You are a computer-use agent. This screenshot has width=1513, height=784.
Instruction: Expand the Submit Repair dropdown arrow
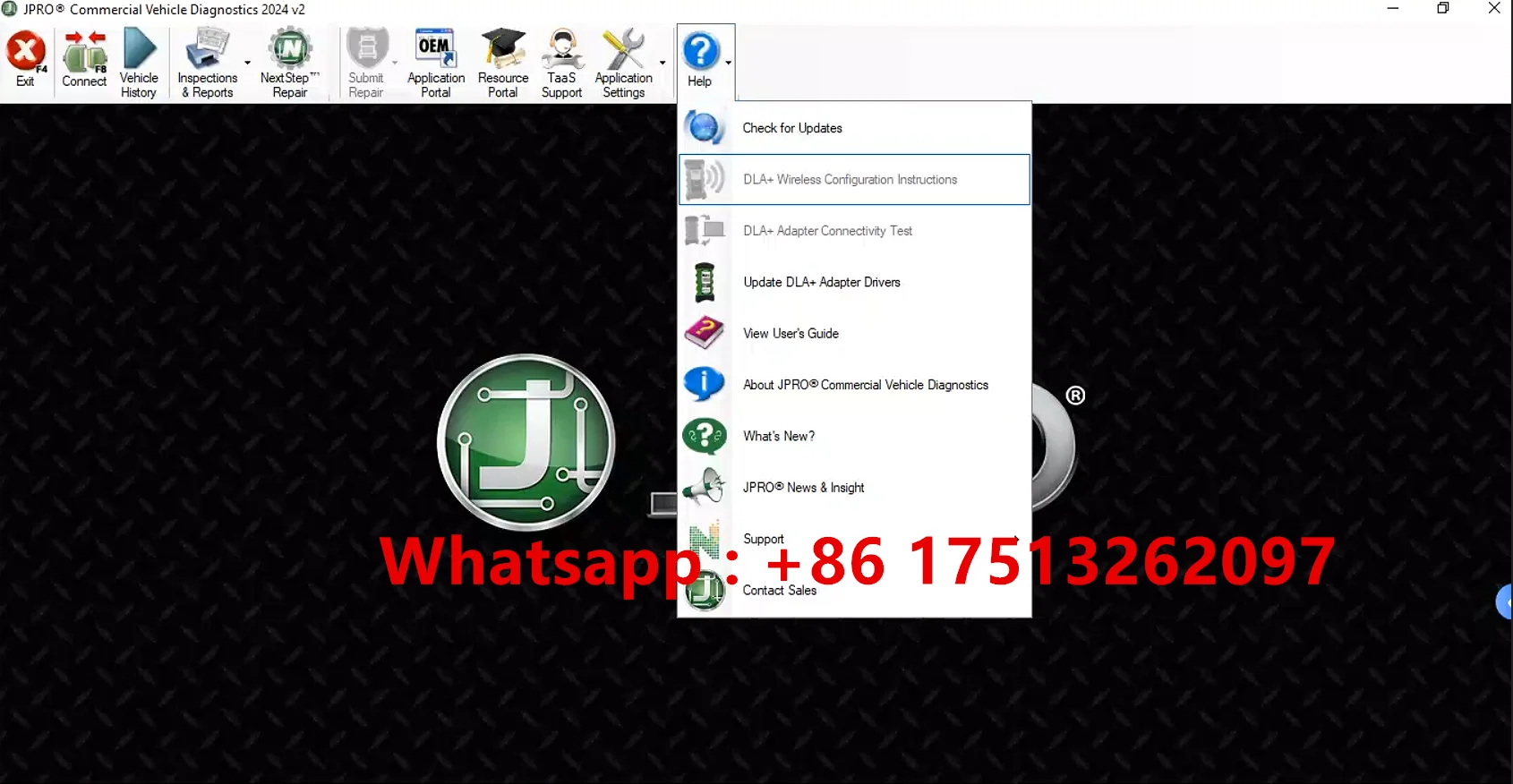395,64
